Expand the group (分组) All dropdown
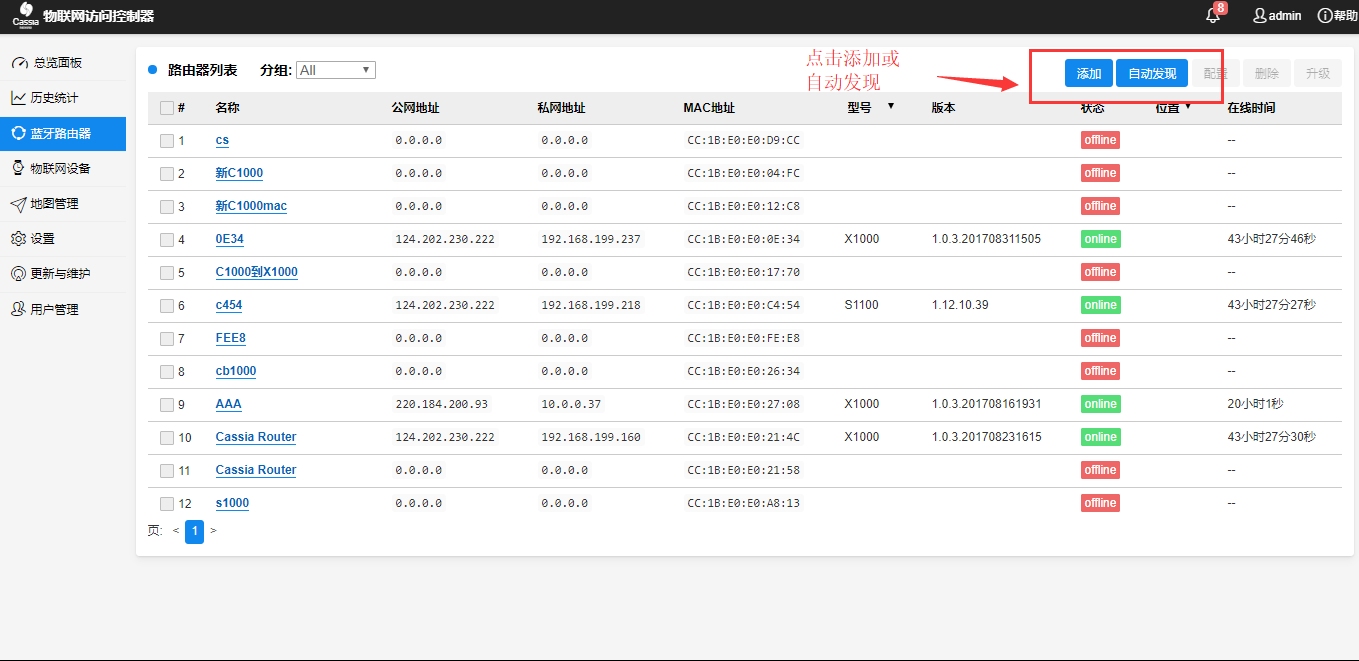1359x661 pixels. tap(335, 70)
